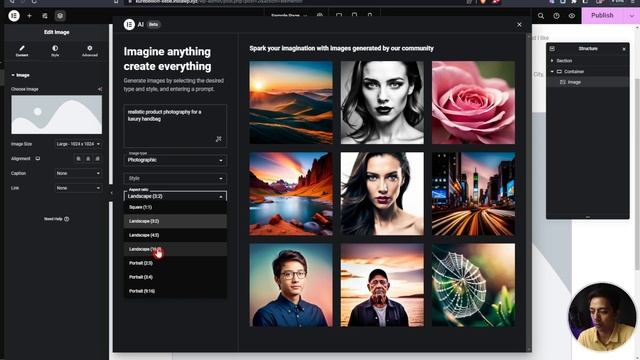The image size is (640, 360).
Task: Collapse the Container tree item
Action: (552, 71)
